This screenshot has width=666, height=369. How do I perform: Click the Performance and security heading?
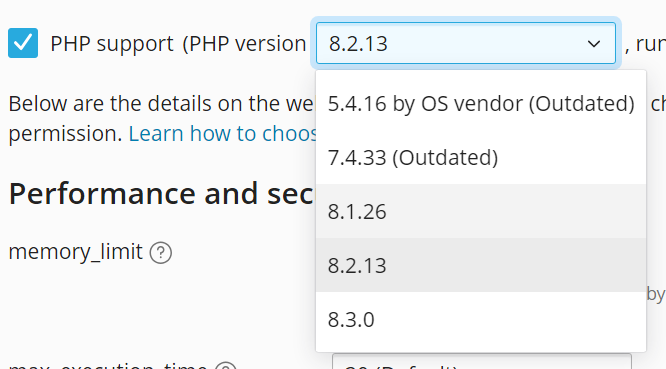tap(162, 194)
